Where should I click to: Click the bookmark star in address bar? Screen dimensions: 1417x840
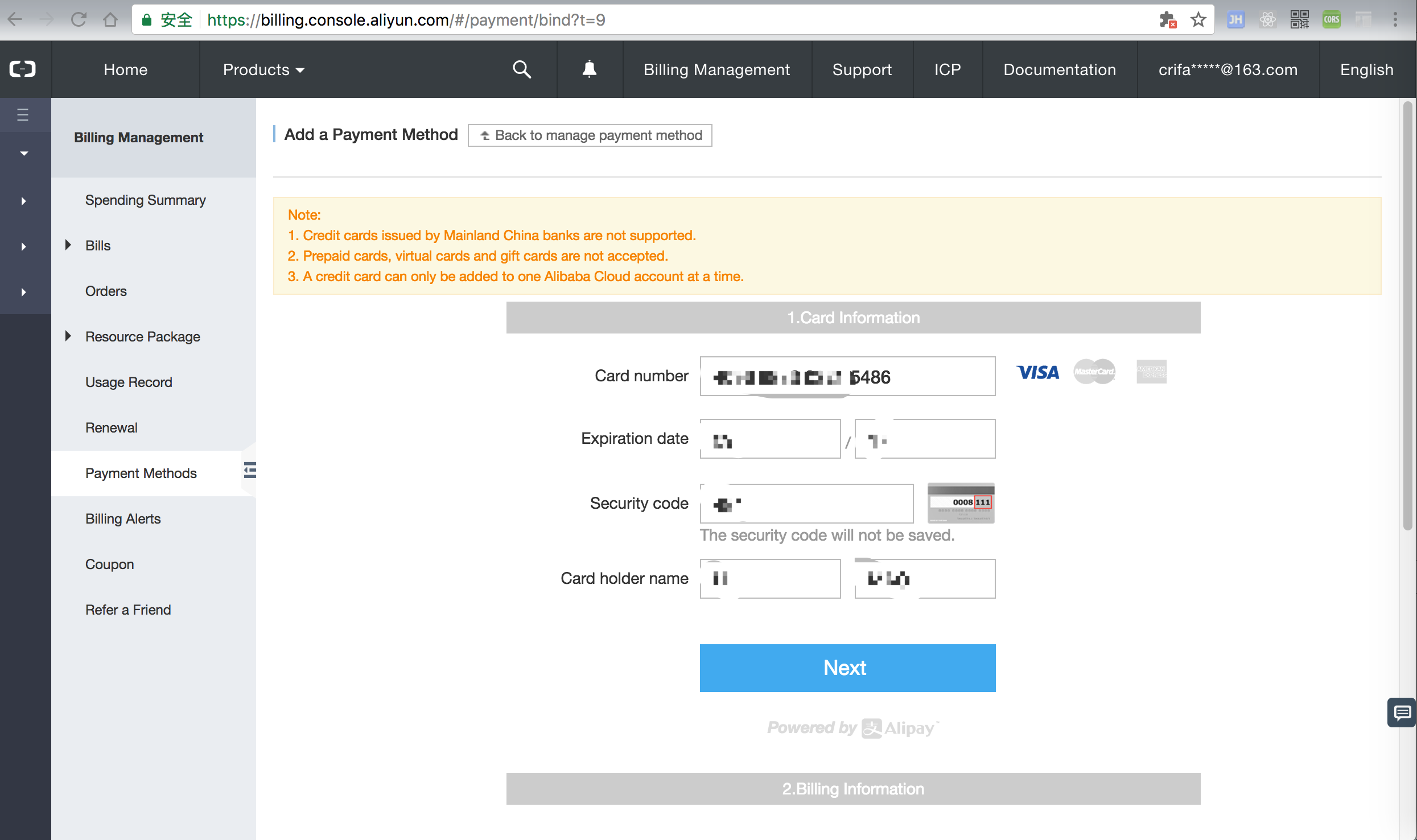click(1198, 20)
